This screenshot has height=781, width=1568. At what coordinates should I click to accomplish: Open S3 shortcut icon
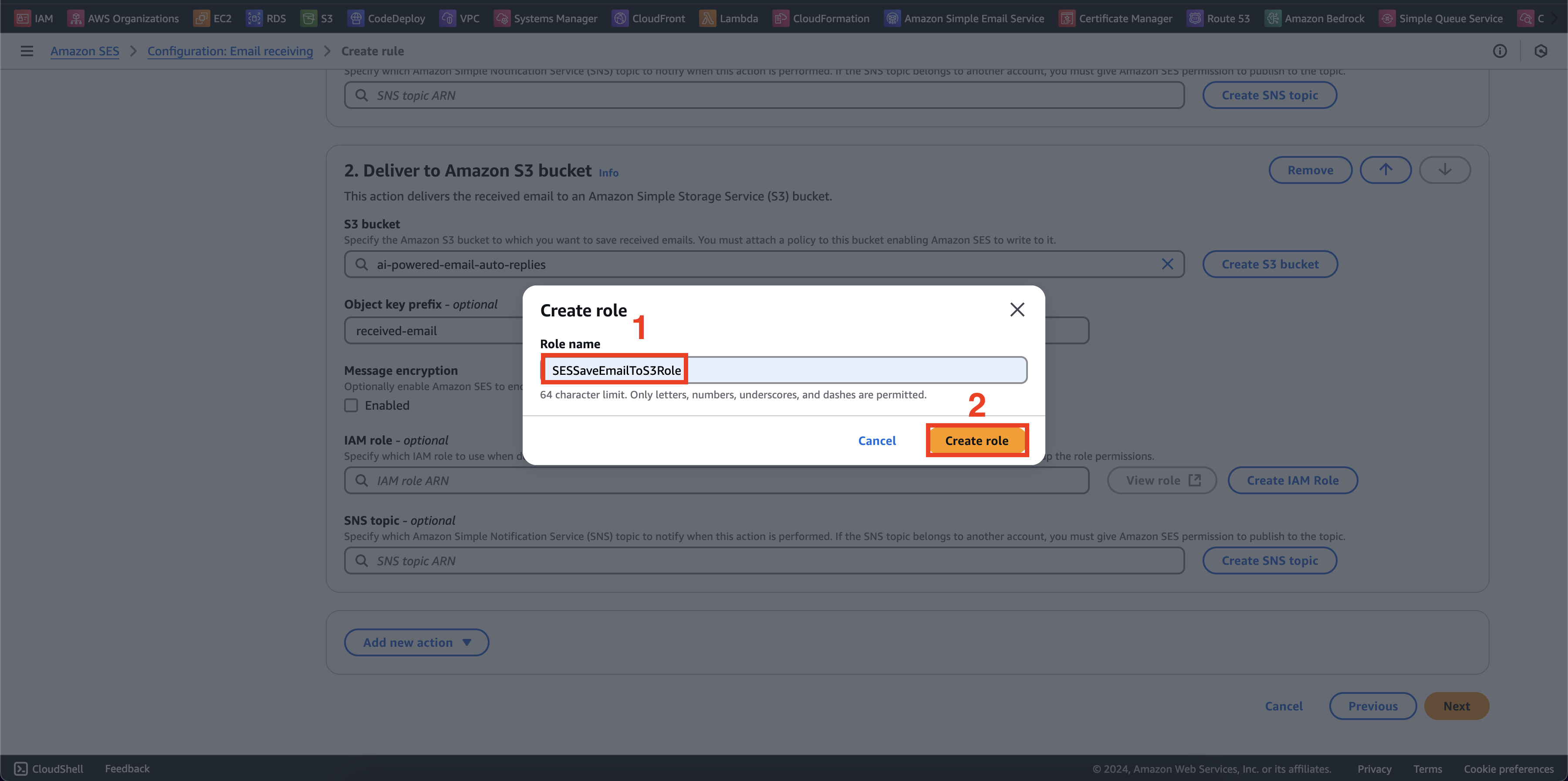tap(309, 18)
